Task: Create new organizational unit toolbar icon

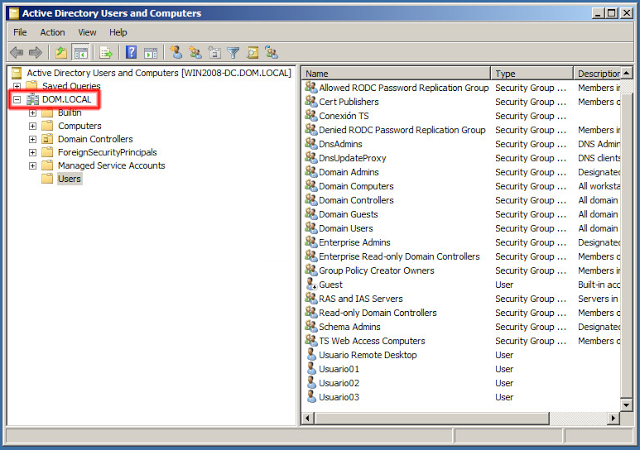Action: pos(215,53)
